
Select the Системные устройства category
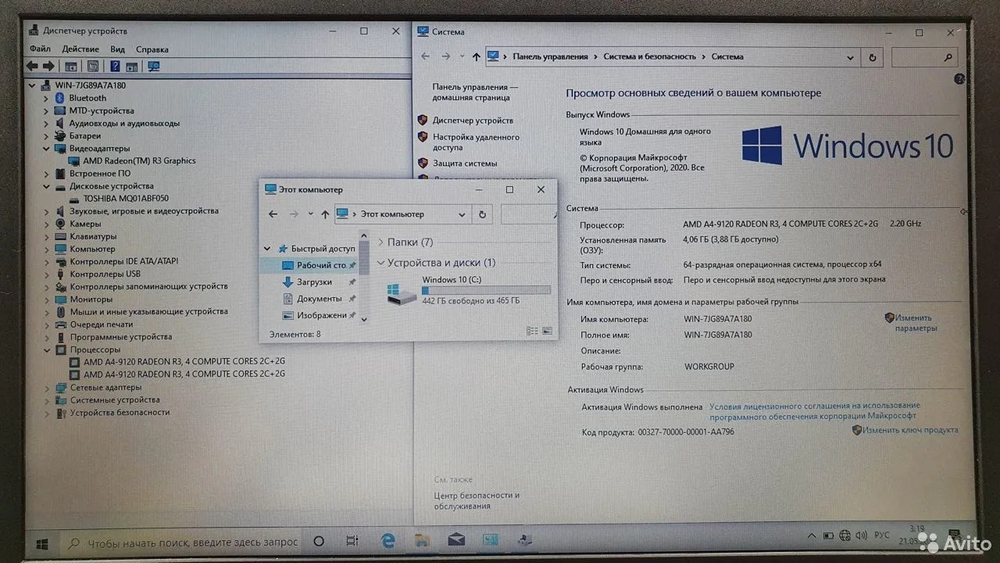115,400
